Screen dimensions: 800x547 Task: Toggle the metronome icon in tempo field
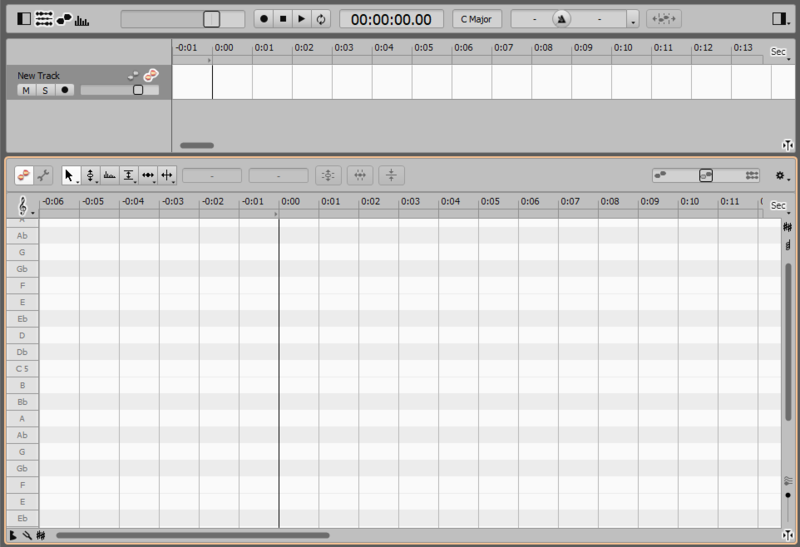click(x=561, y=19)
